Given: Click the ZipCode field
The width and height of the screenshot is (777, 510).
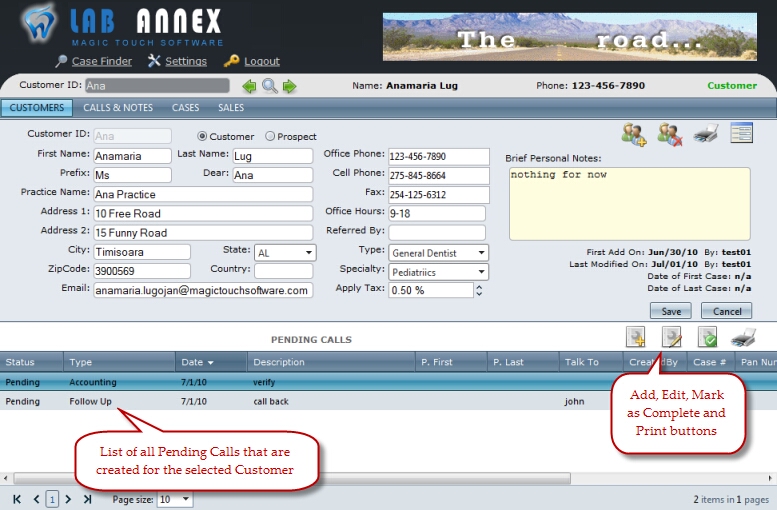Looking at the screenshot, I should pyautogui.click(x=142, y=271).
